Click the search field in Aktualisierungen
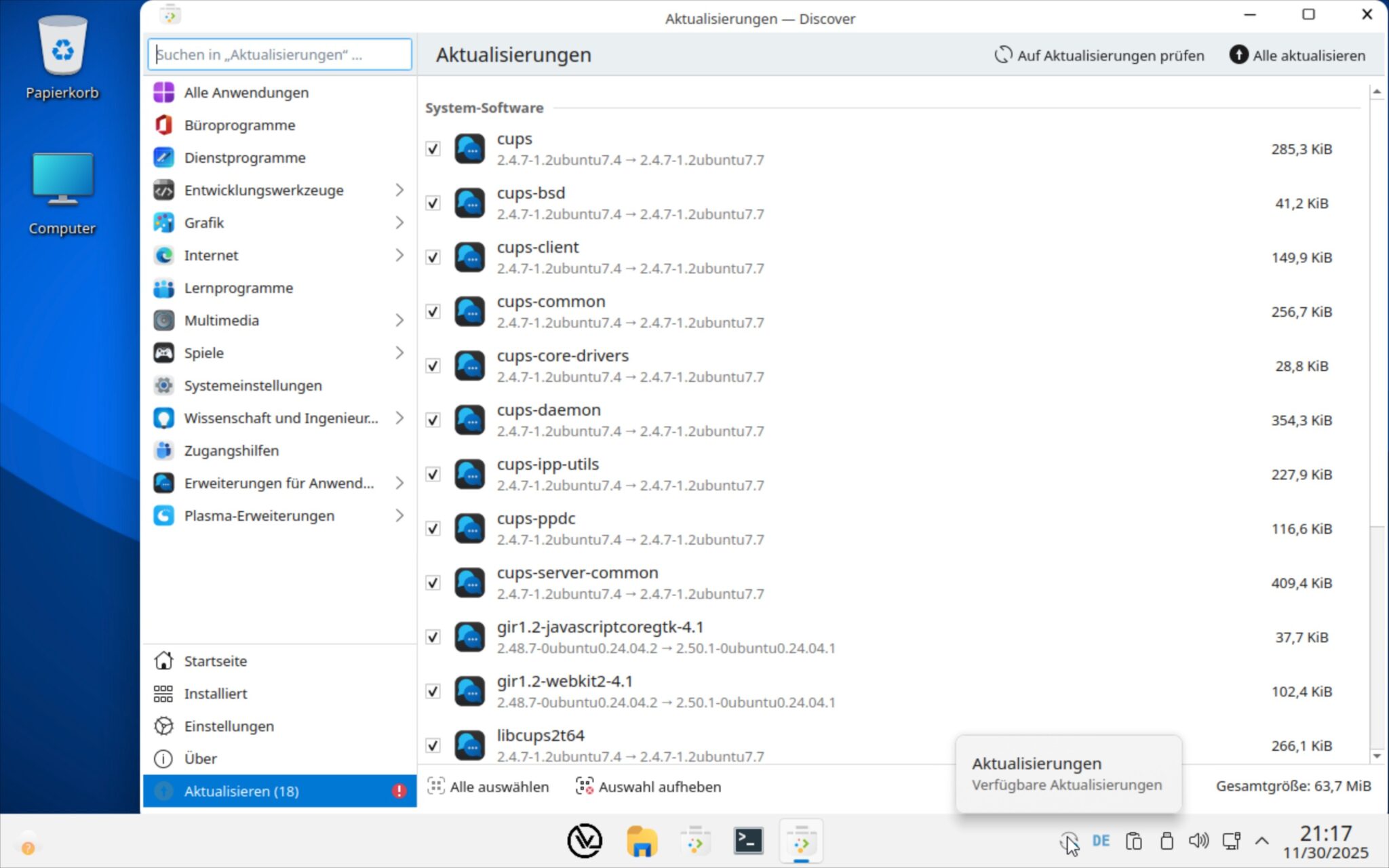This screenshot has height=868, width=1389. point(279,54)
